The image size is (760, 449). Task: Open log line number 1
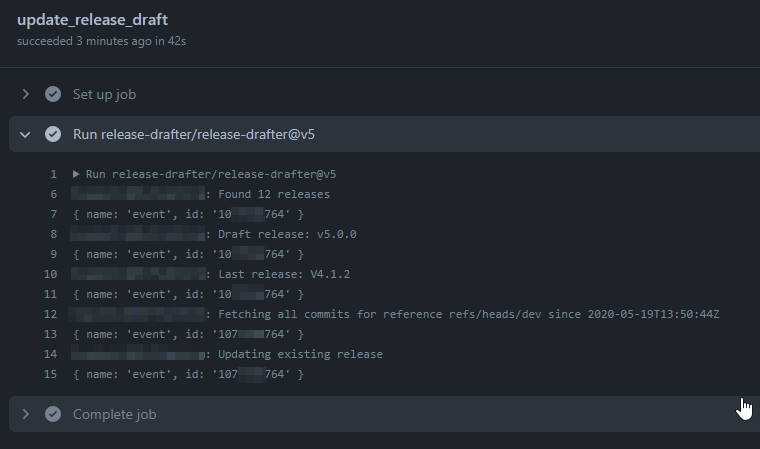pos(53,174)
